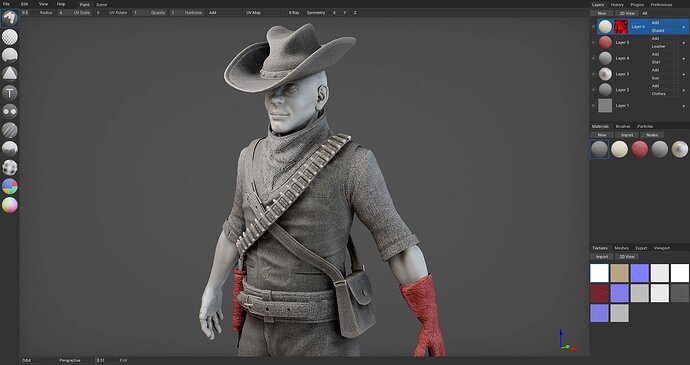The width and height of the screenshot is (690, 365).
Task: Select the shiny metallic material sphere in Materials
Action: pos(680,149)
